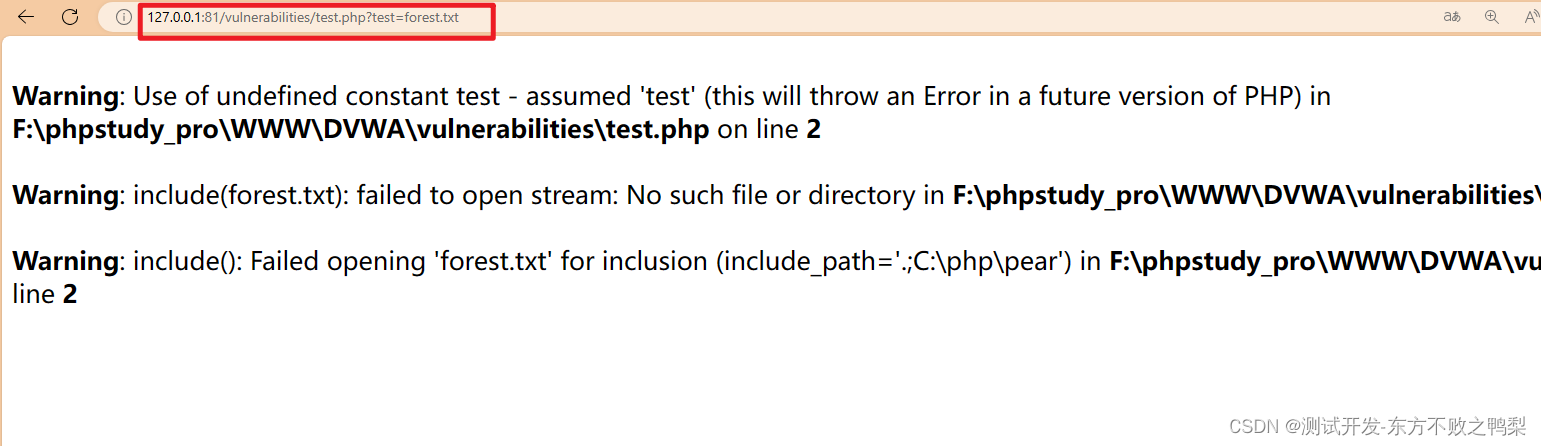
Task: Click the third Warning about Failed opening
Action: (65, 262)
